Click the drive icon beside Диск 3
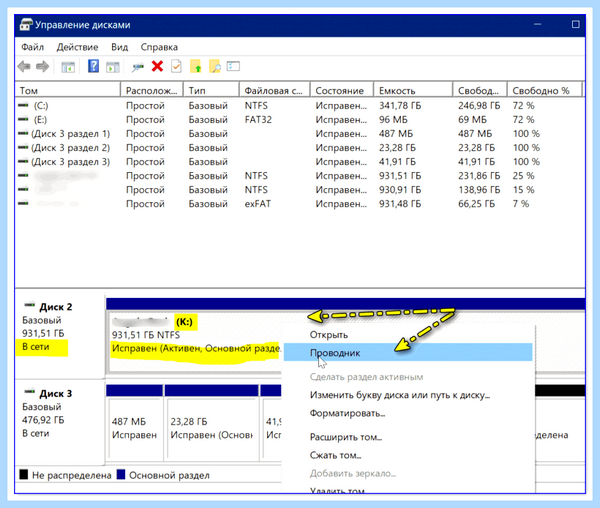The image size is (600, 508). click(x=29, y=392)
